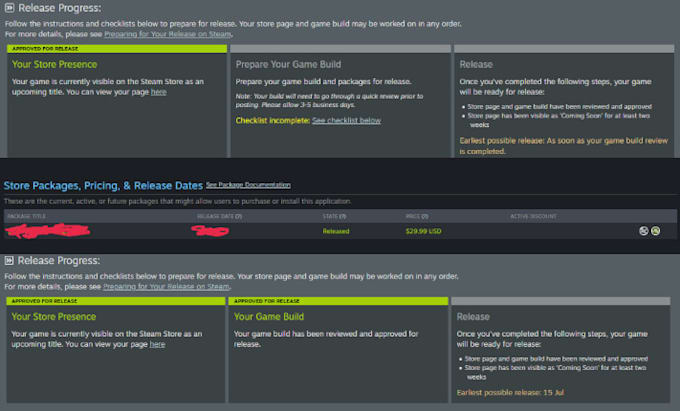Click the RELEASE DATE column header
The image size is (680, 411).
click(219, 216)
